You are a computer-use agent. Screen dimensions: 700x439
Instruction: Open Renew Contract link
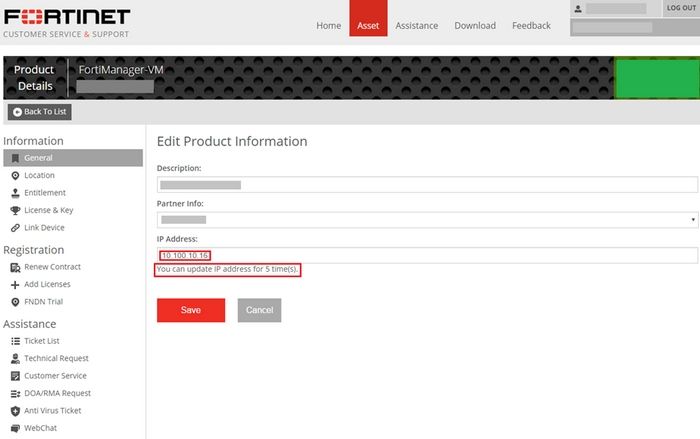[x=52, y=267]
